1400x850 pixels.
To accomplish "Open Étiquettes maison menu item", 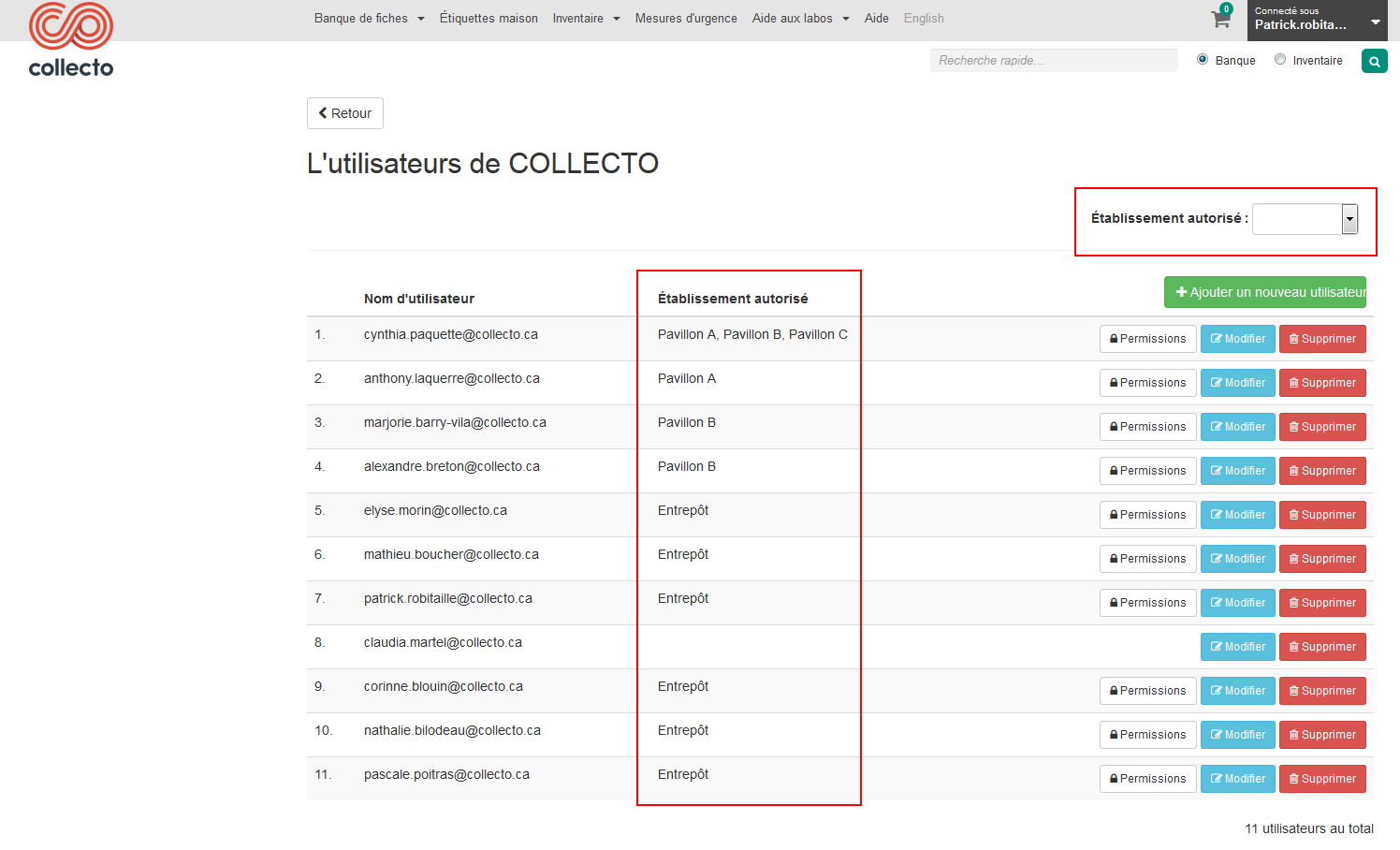I will (489, 19).
